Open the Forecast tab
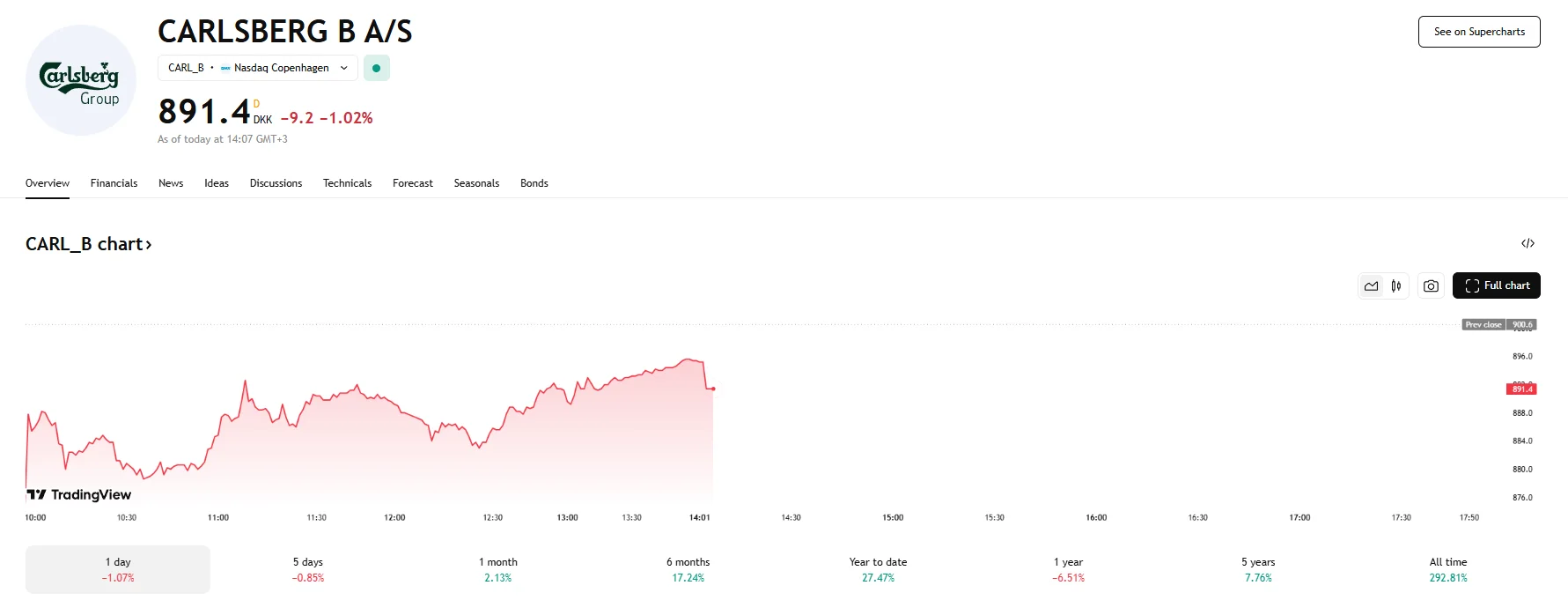1568x615 pixels. pos(413,183)
